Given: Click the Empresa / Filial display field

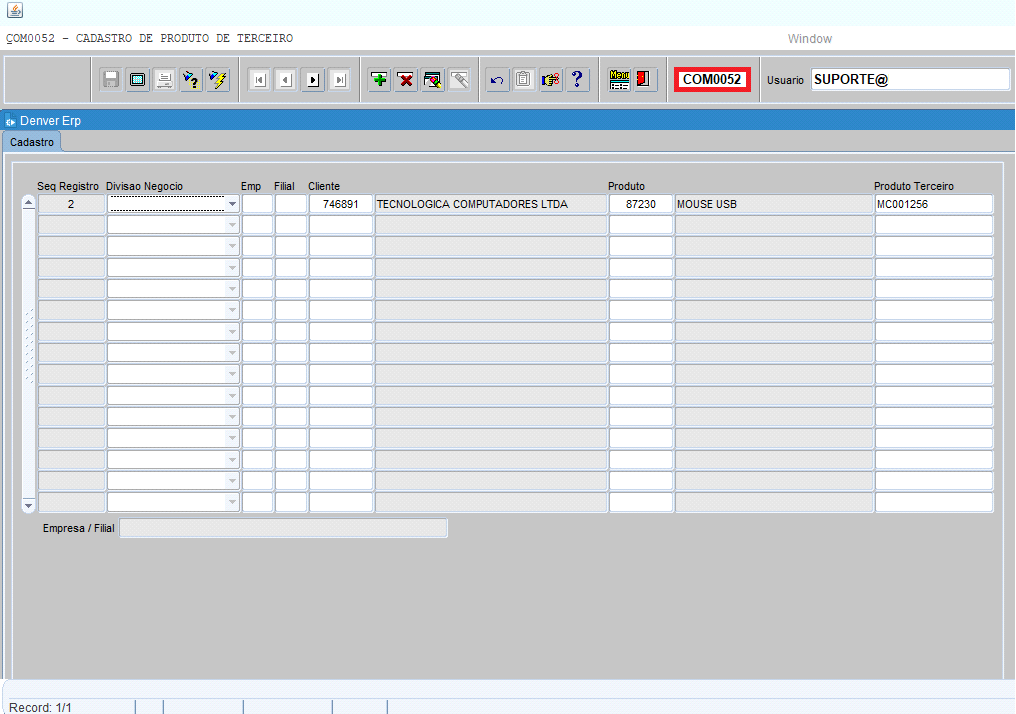Looking at the screenshot, I should 283,528.
